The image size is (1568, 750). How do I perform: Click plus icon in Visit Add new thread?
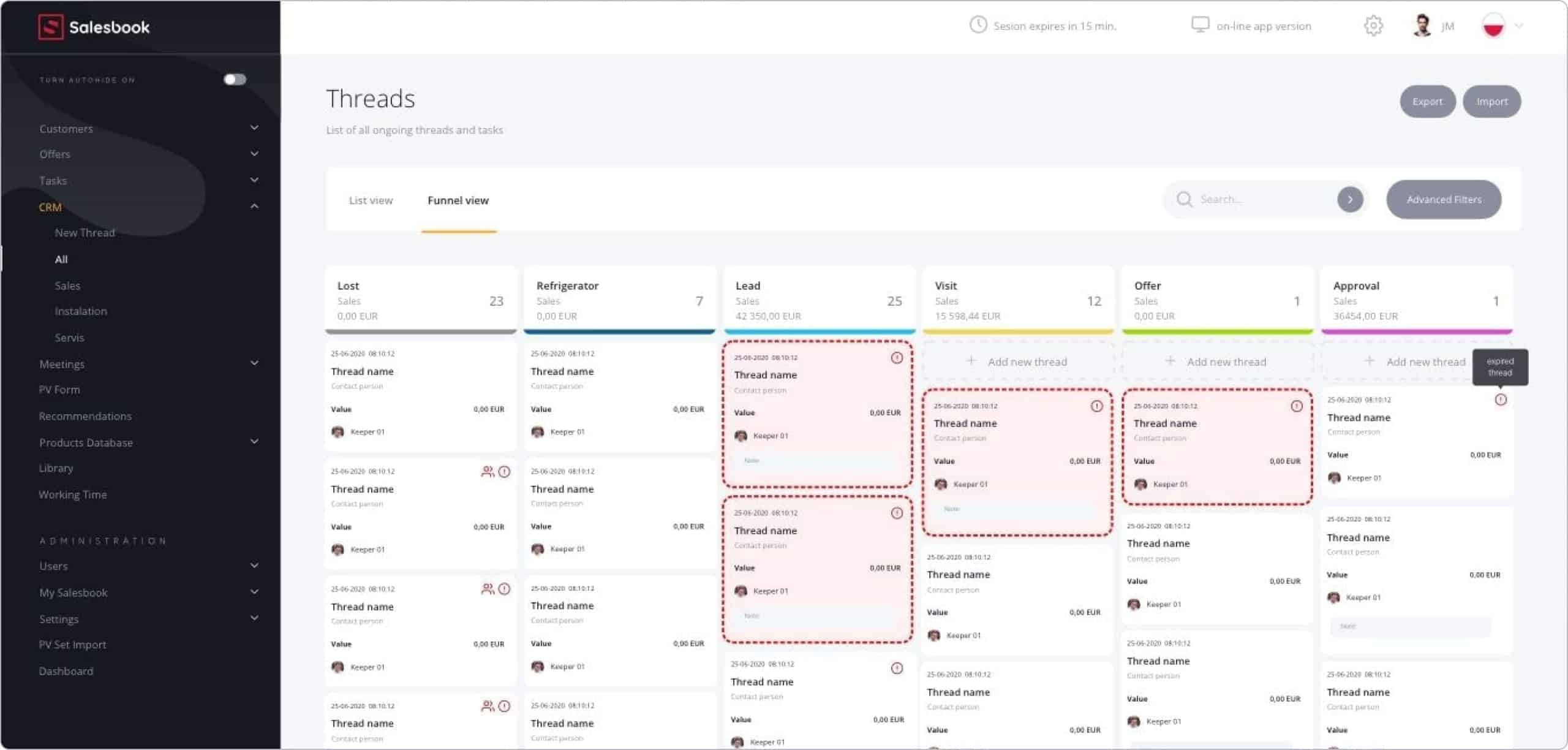[971, 361]
